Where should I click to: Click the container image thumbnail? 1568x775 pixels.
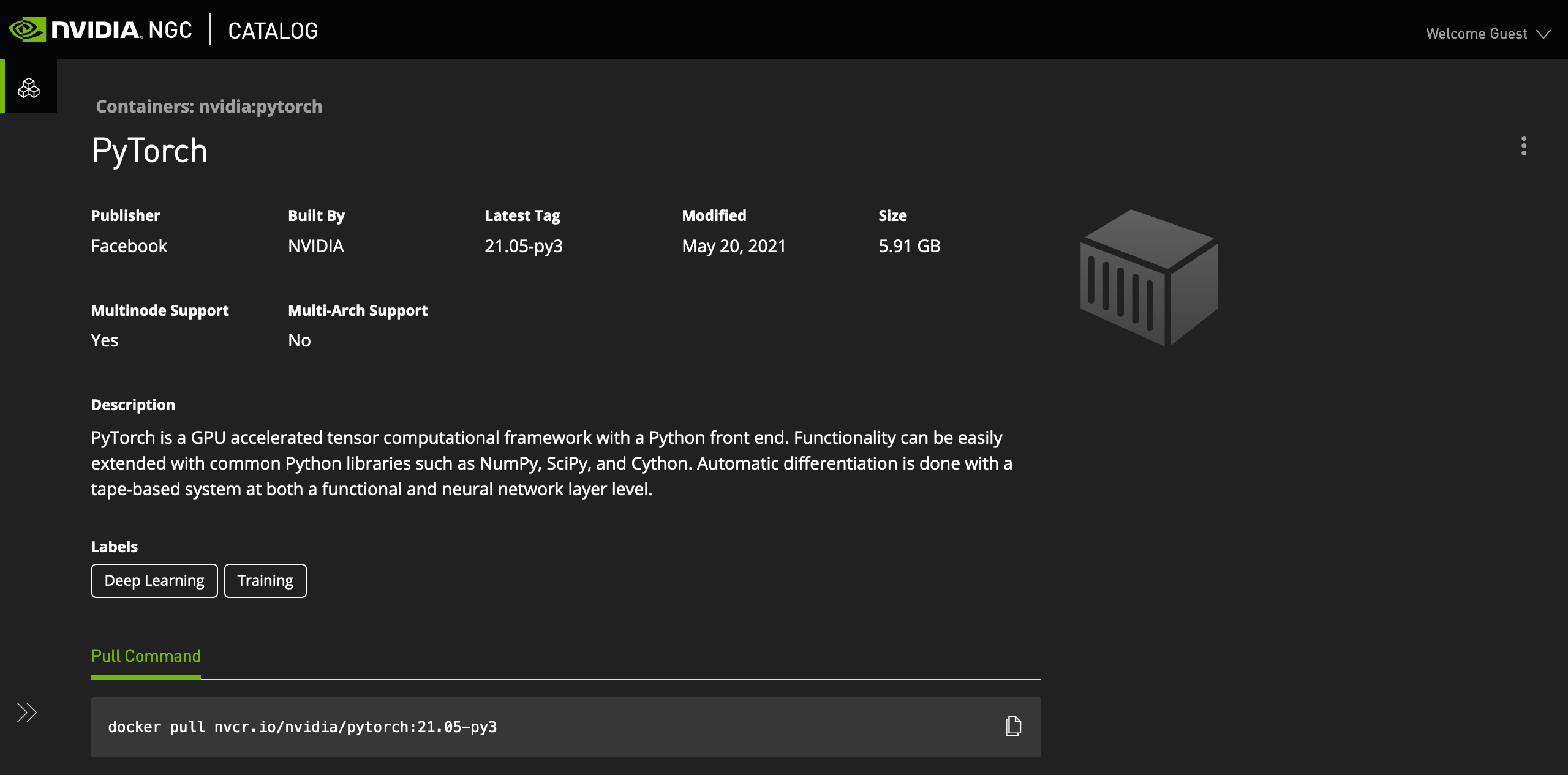pyautogui.click(x=1149, y=277)
